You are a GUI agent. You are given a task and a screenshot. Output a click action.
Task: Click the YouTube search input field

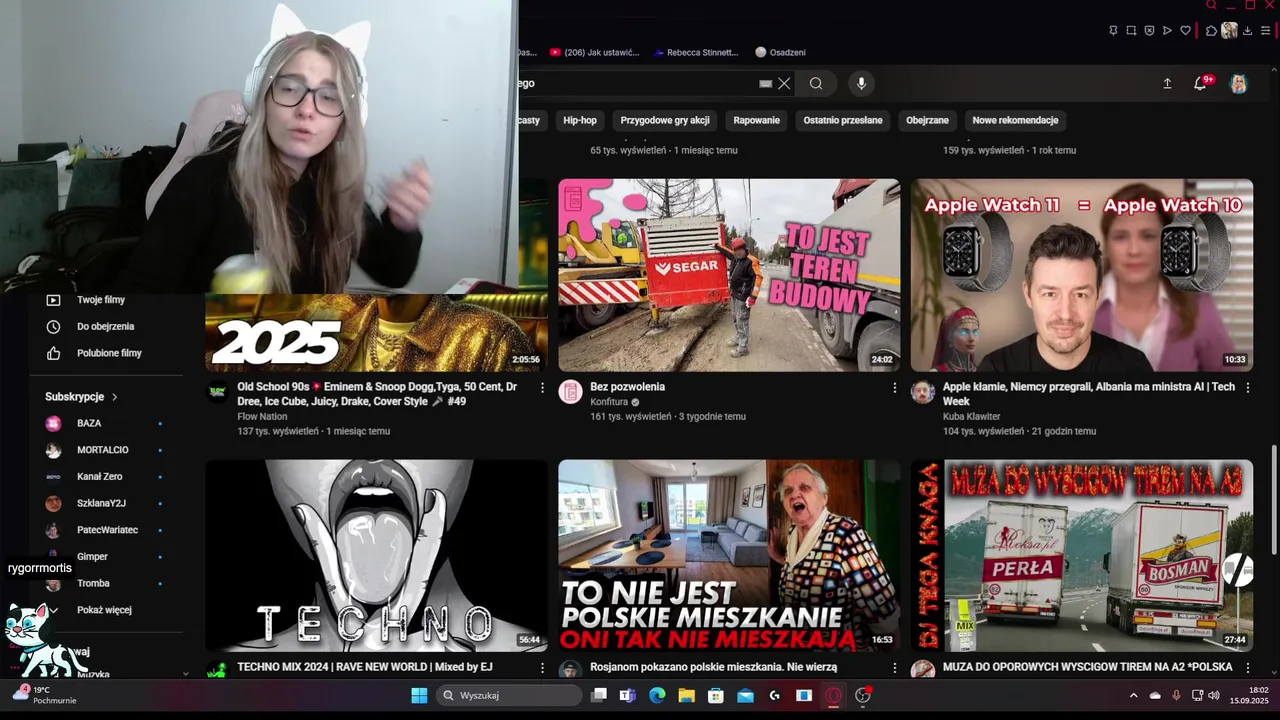coord(640,84)
